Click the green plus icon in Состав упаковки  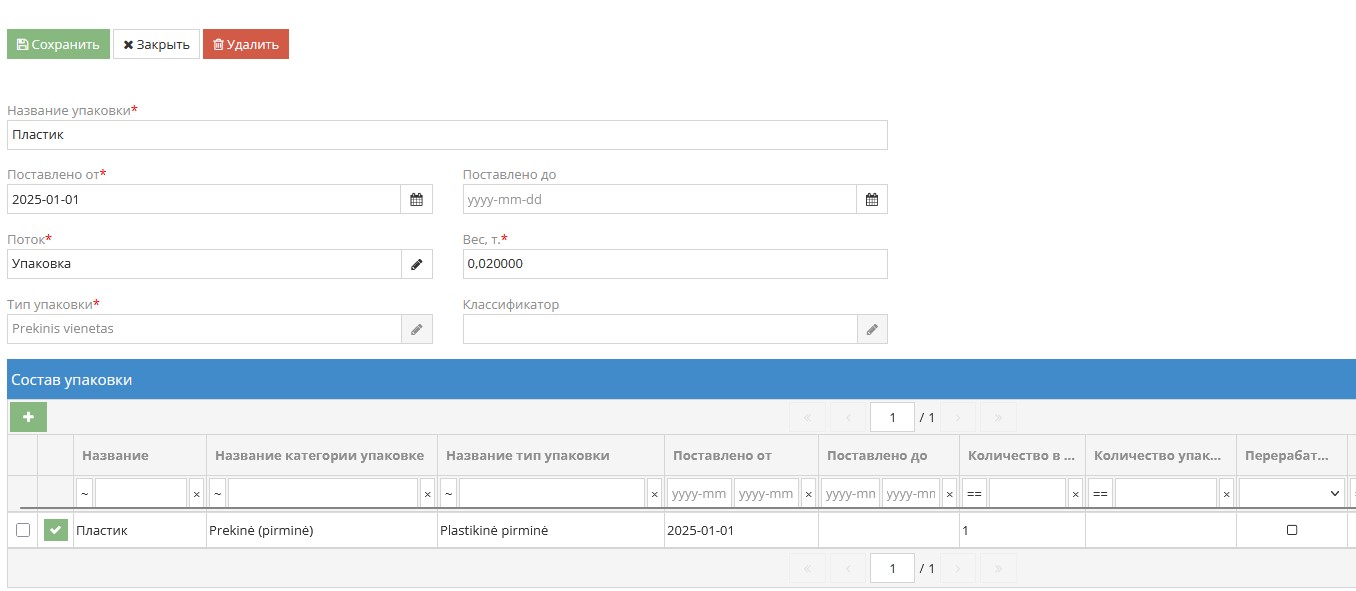[28, 416]
